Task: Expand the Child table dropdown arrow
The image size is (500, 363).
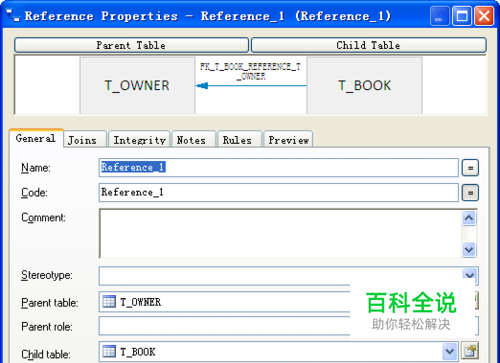Action: pyautogui.click(x=450, y=351)
